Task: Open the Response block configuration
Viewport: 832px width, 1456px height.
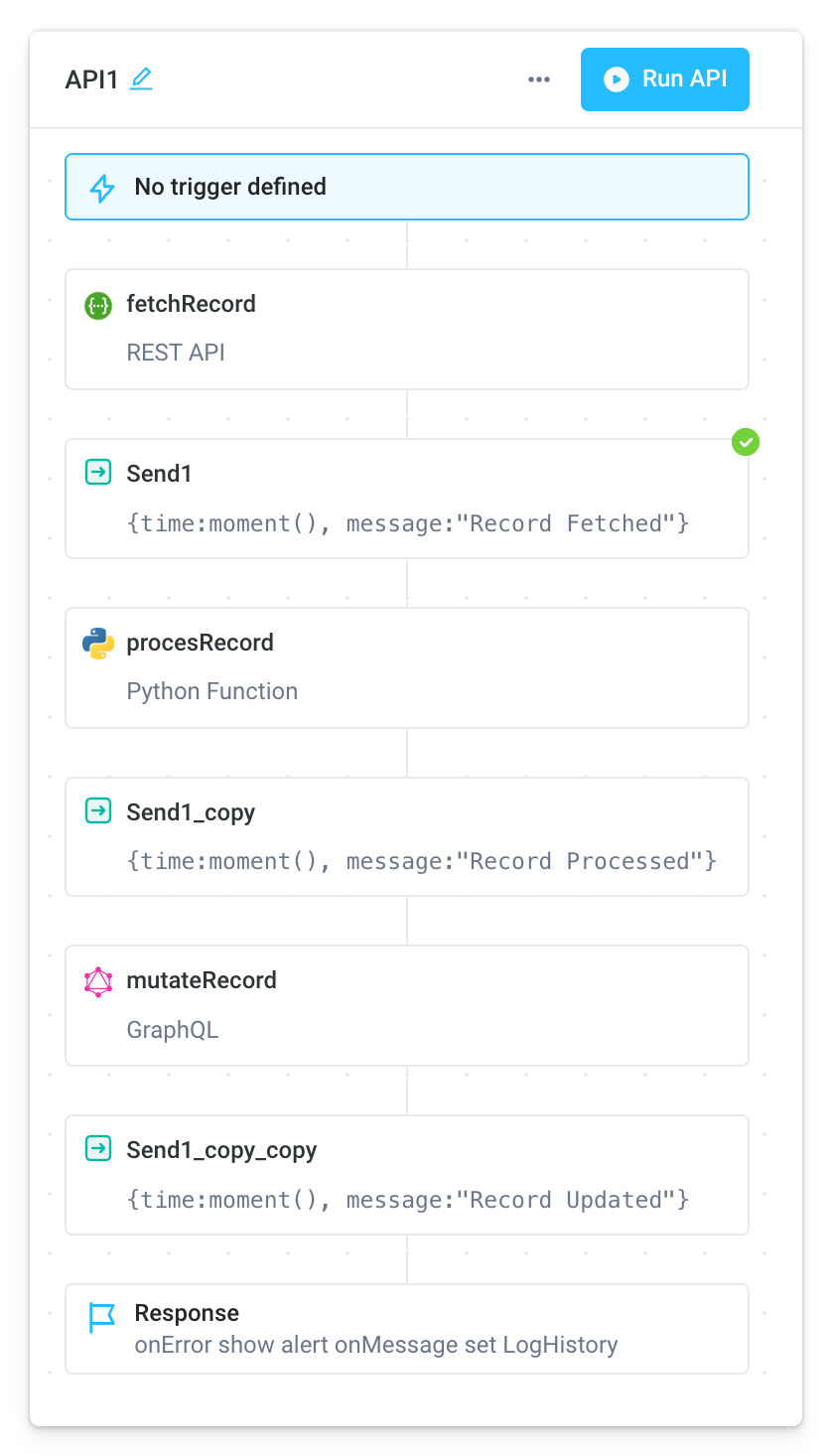Action: pyautogui.click(x=407, y=1328)
